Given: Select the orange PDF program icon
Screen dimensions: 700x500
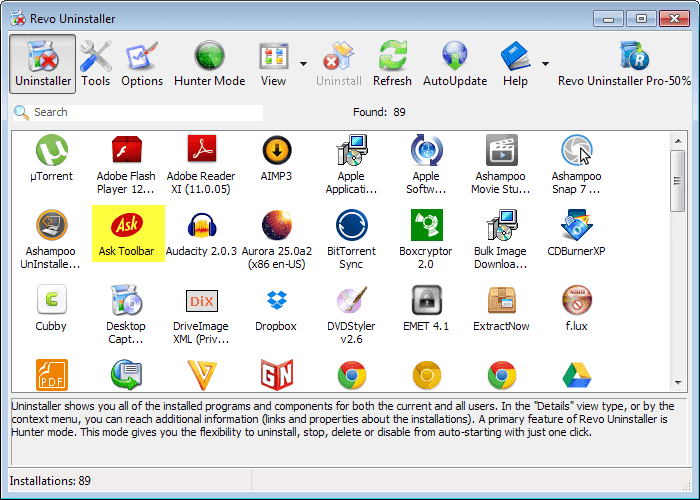Looking at the screenshot, I should pos(52,375).
